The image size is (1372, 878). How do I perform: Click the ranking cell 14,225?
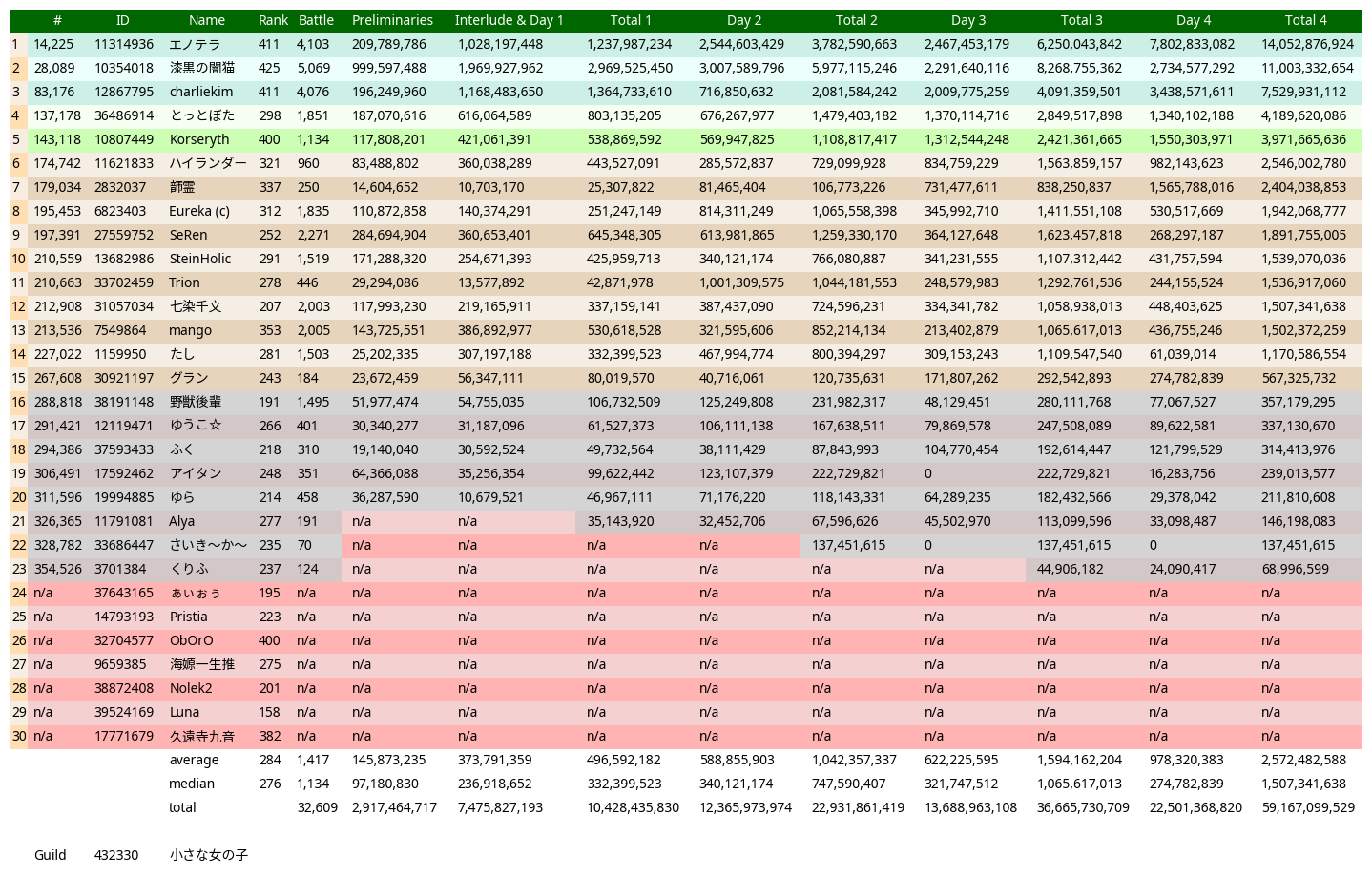tap(53, 44)
